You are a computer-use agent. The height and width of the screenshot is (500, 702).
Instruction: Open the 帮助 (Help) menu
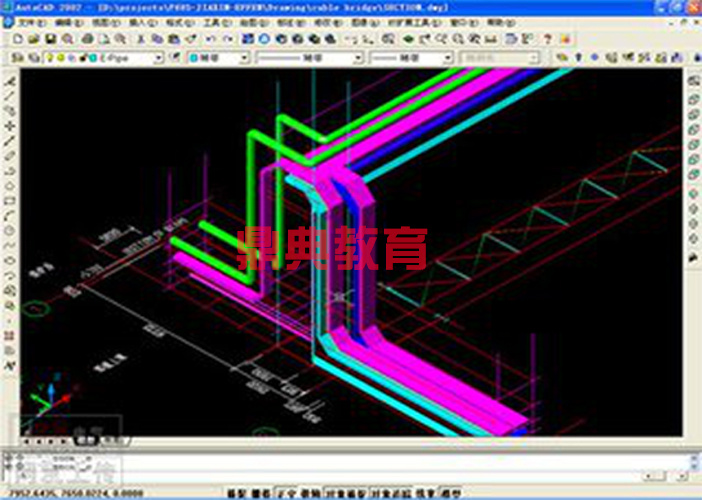(495, 20)
